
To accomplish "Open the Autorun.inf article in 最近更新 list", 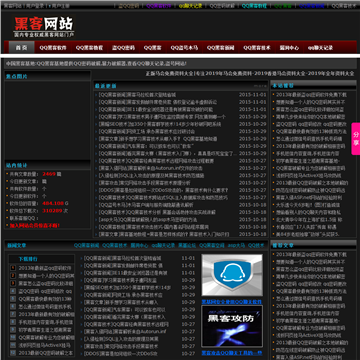I will tap(151, 168).
